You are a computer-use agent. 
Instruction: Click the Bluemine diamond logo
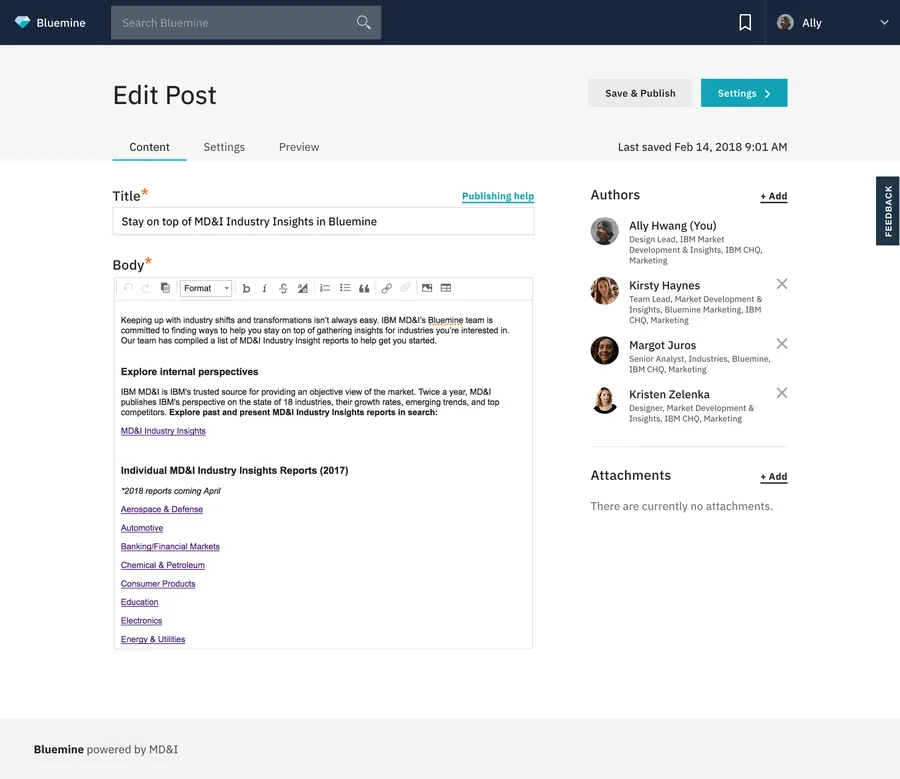point(22,22)
